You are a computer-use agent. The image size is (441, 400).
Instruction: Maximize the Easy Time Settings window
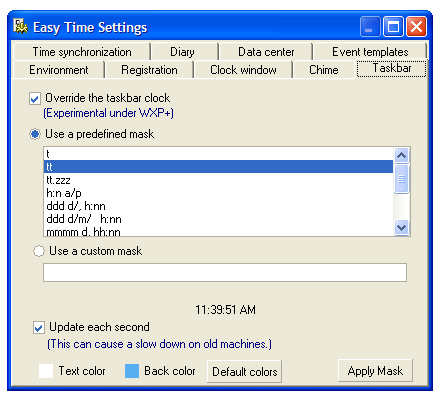pos(393,26)
